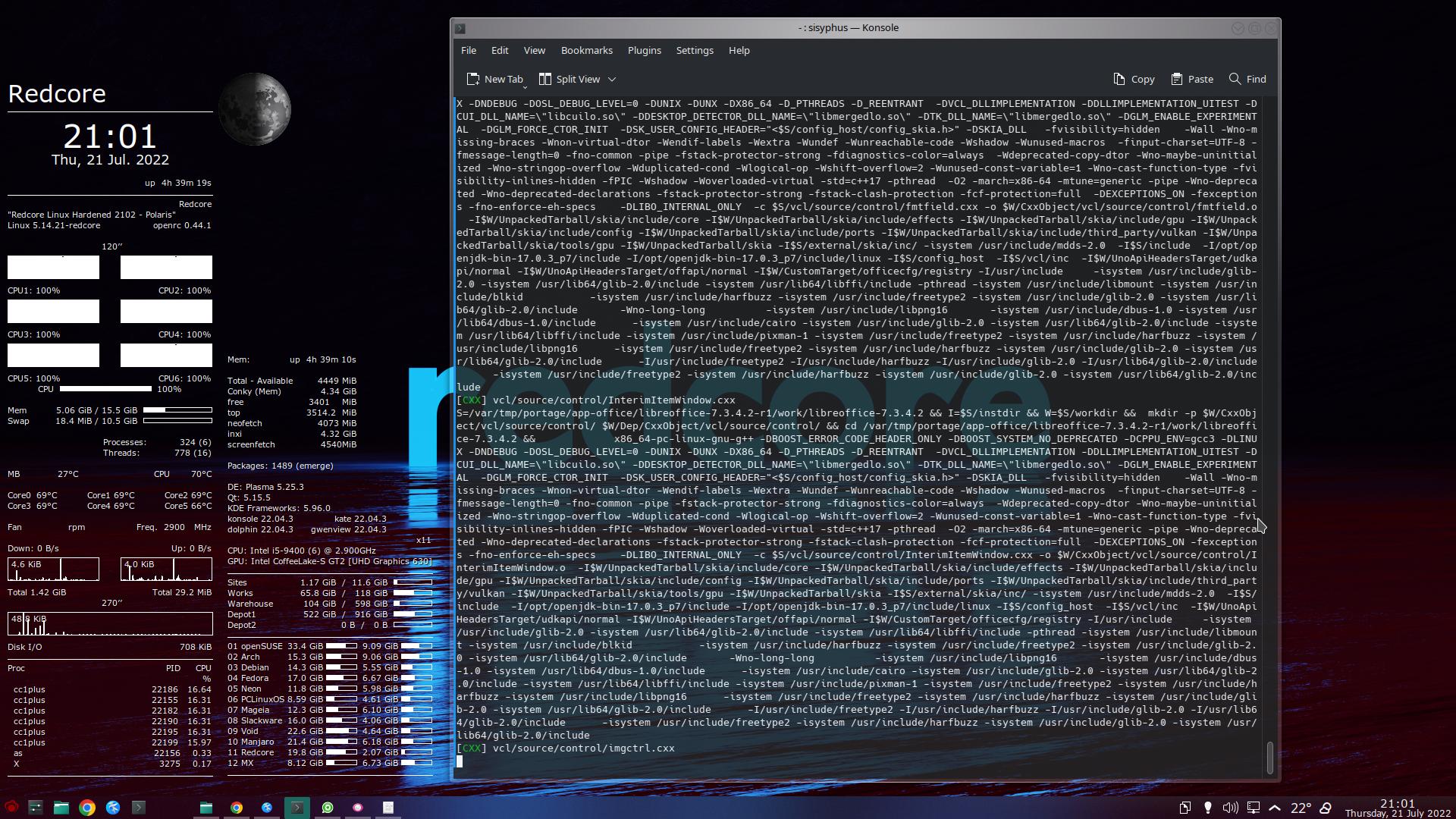The width and height of the screenshot is (1456, 819).
Task: Click the Konsole window icon in title bar
Action: [x=460, y=28]
